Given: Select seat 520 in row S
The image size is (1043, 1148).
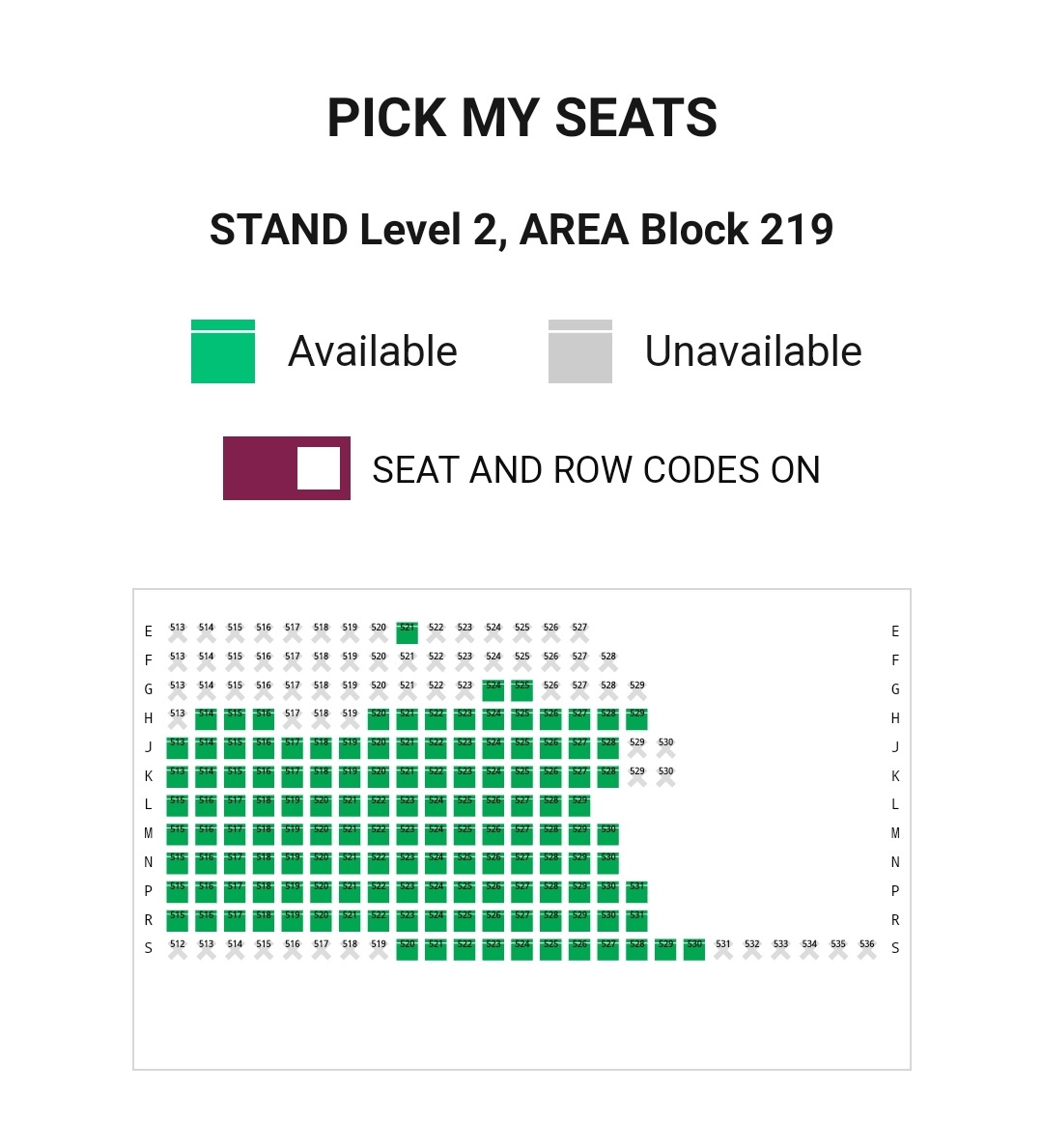Looking at the screenshot, I should coord(408,949).
